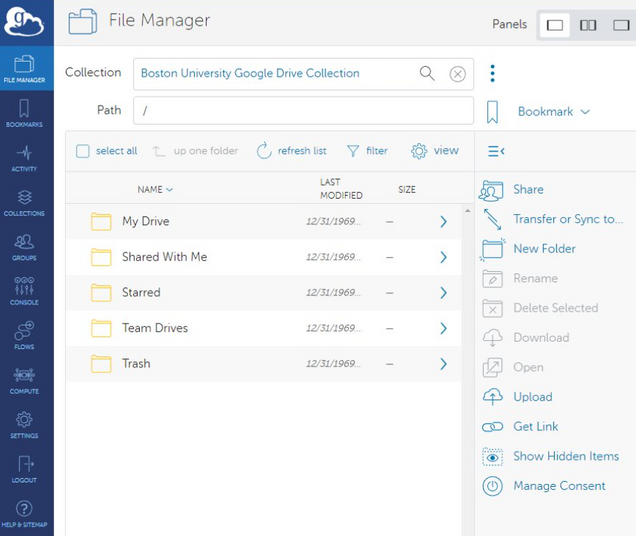
Task: Click up one folder
Action: (195, 151)
